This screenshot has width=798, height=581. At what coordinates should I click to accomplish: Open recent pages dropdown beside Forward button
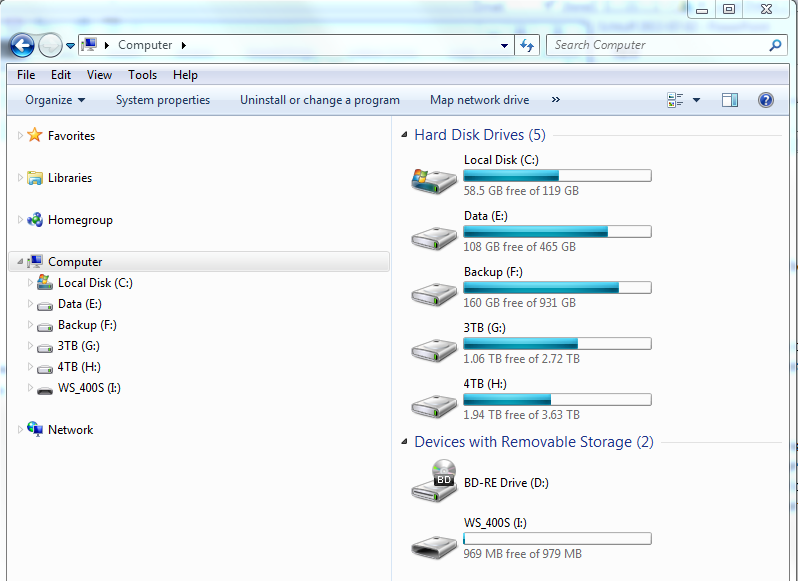pyautogui.click(x=71, y=46)
